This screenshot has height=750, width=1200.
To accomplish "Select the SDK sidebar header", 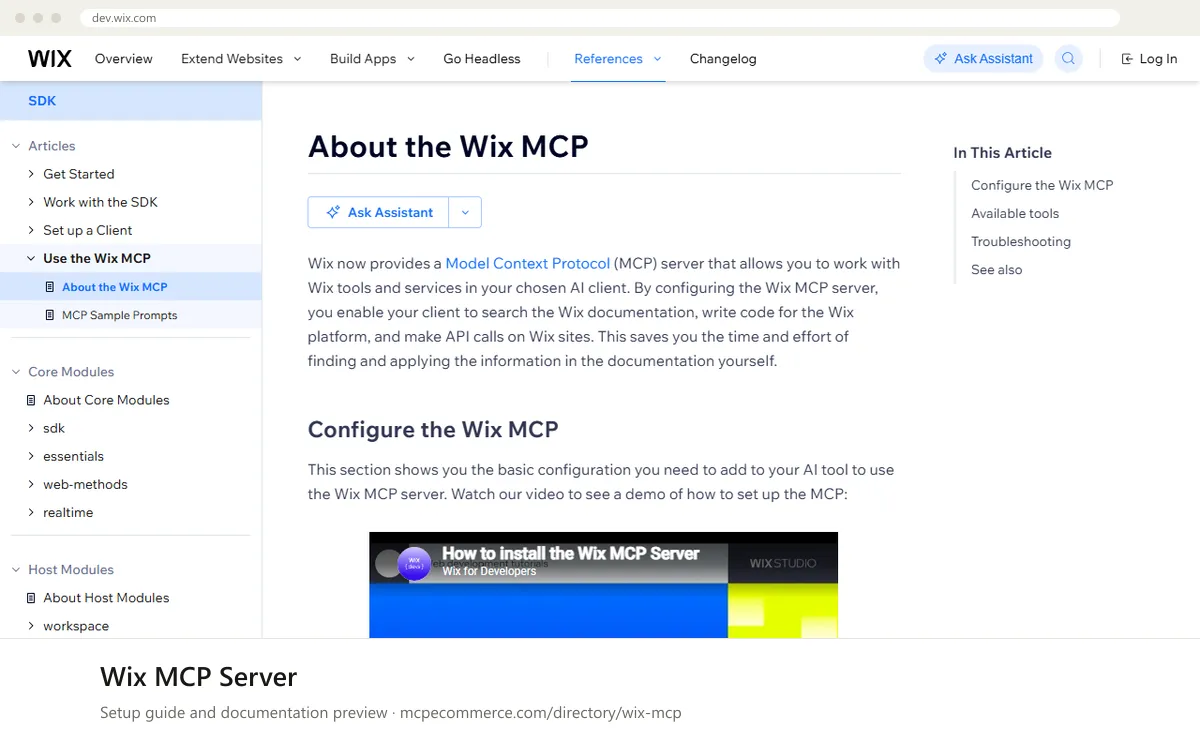I will 131,101.
